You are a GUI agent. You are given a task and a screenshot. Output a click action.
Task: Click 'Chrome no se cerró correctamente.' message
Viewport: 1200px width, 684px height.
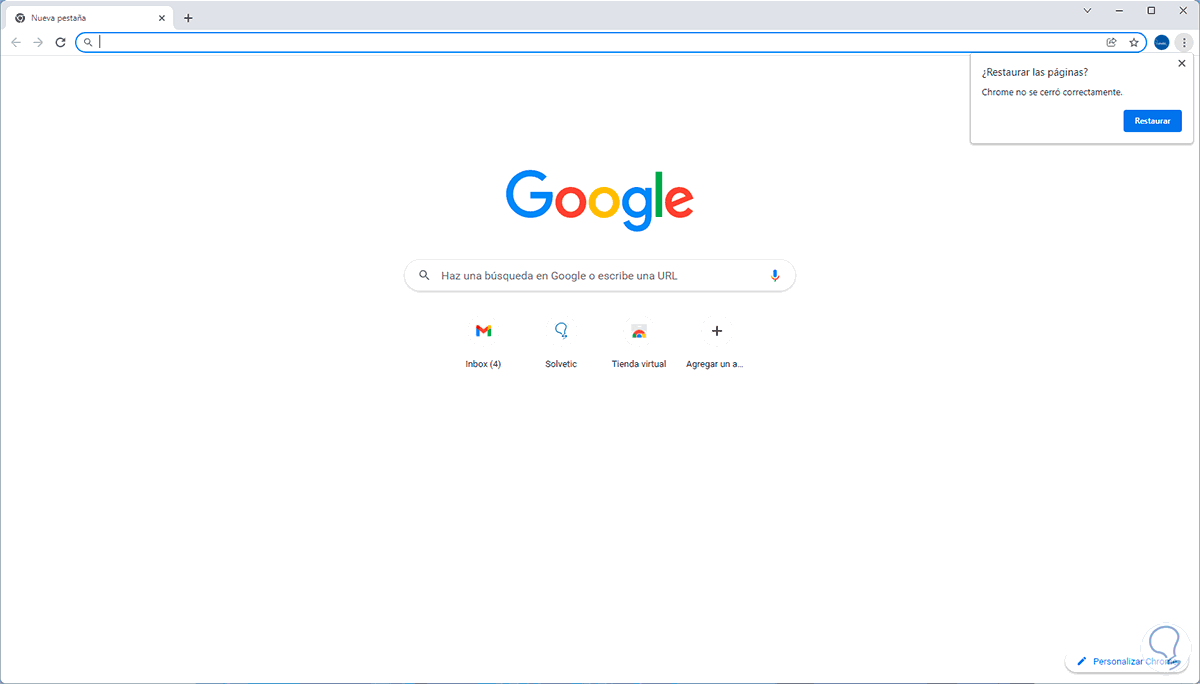1052,92
